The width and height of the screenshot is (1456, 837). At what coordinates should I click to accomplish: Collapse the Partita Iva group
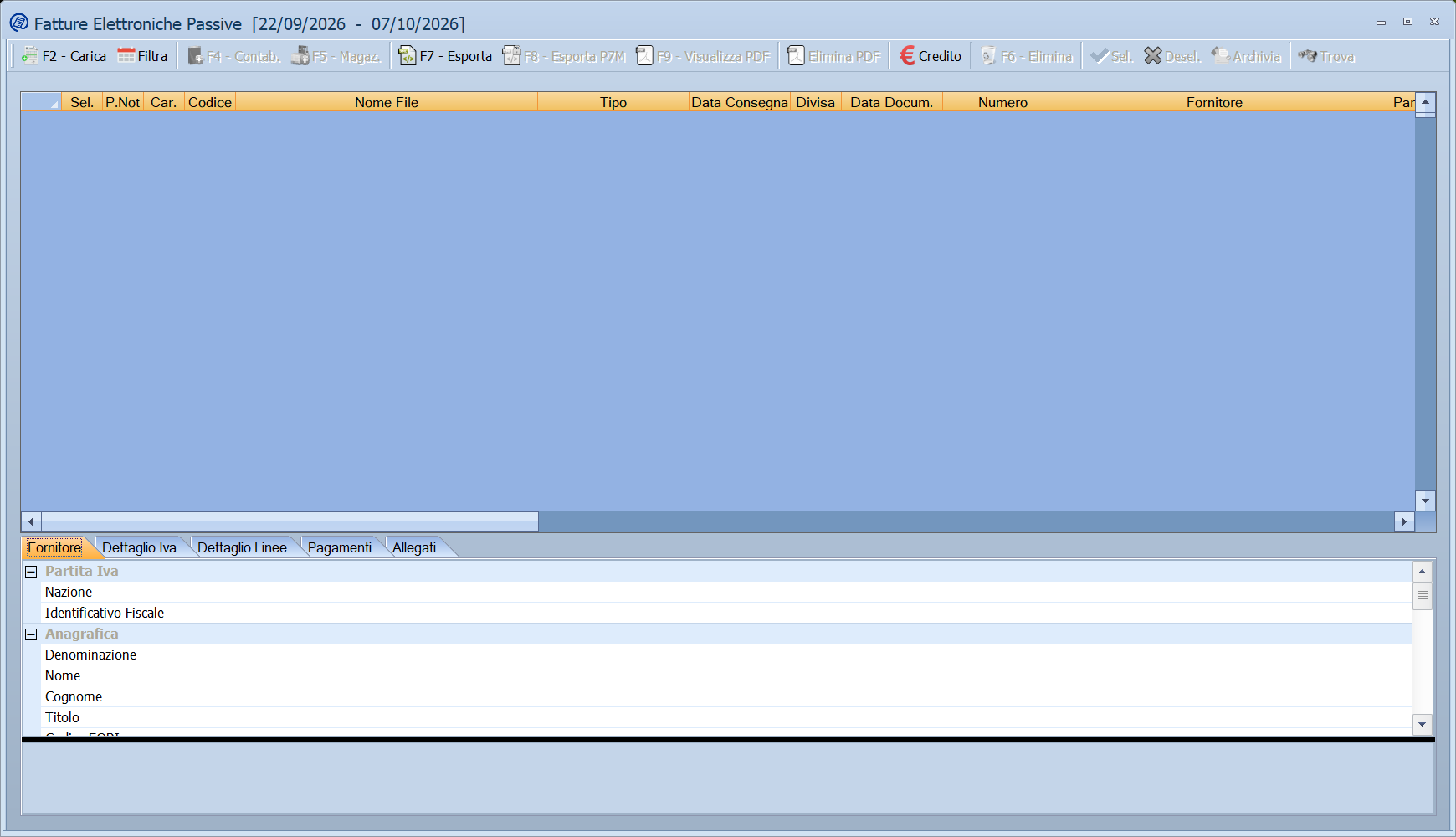coord(31,572)
